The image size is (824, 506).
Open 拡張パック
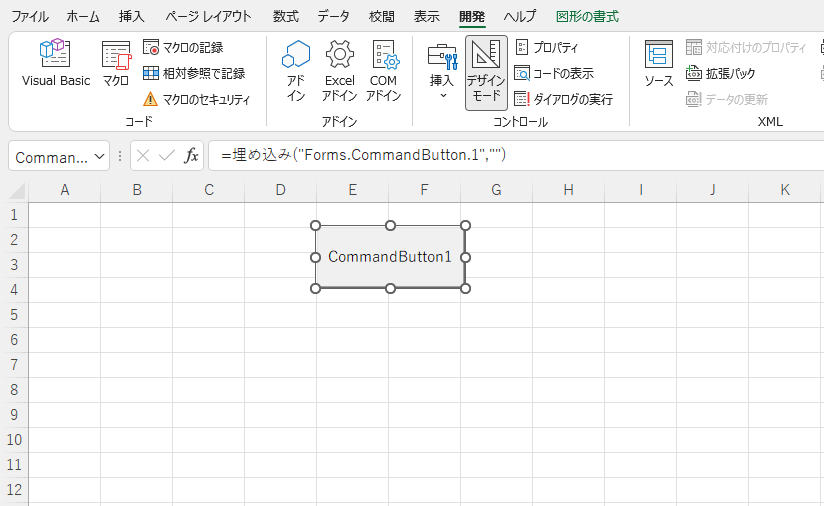(720, 73)
